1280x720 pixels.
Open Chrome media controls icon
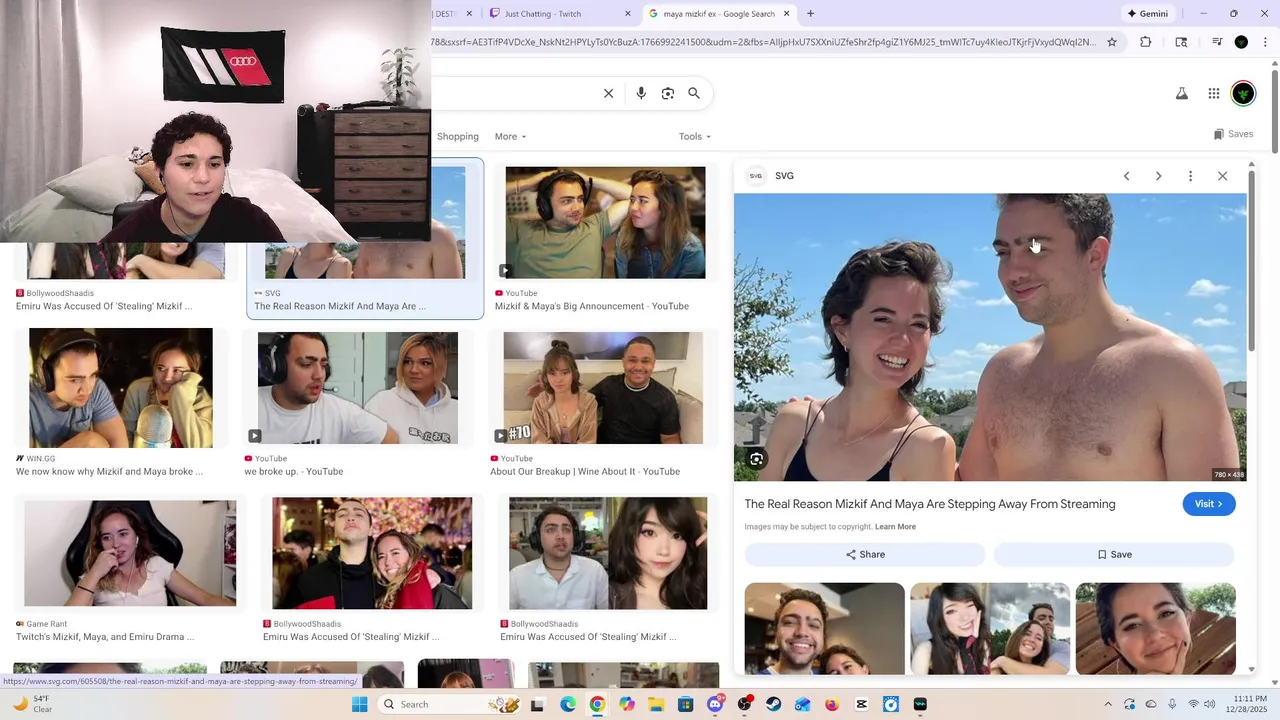point(1217,42)
